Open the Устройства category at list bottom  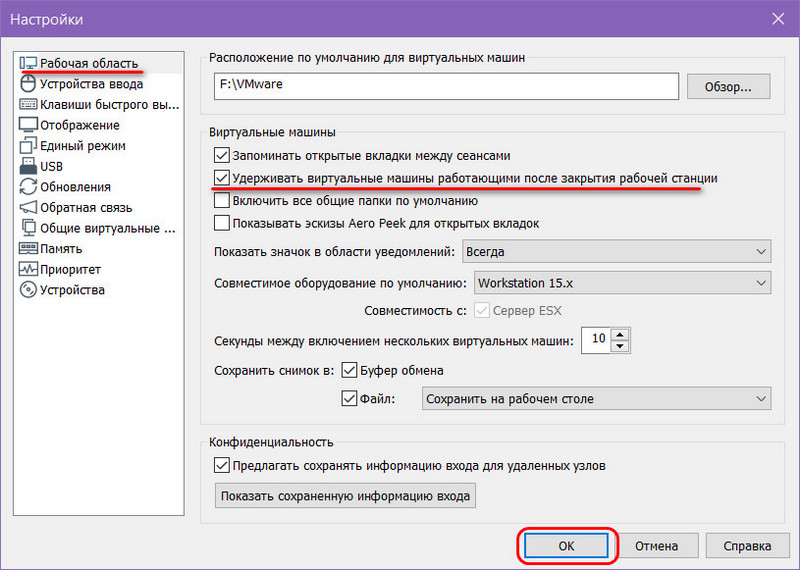pos(72,290)
